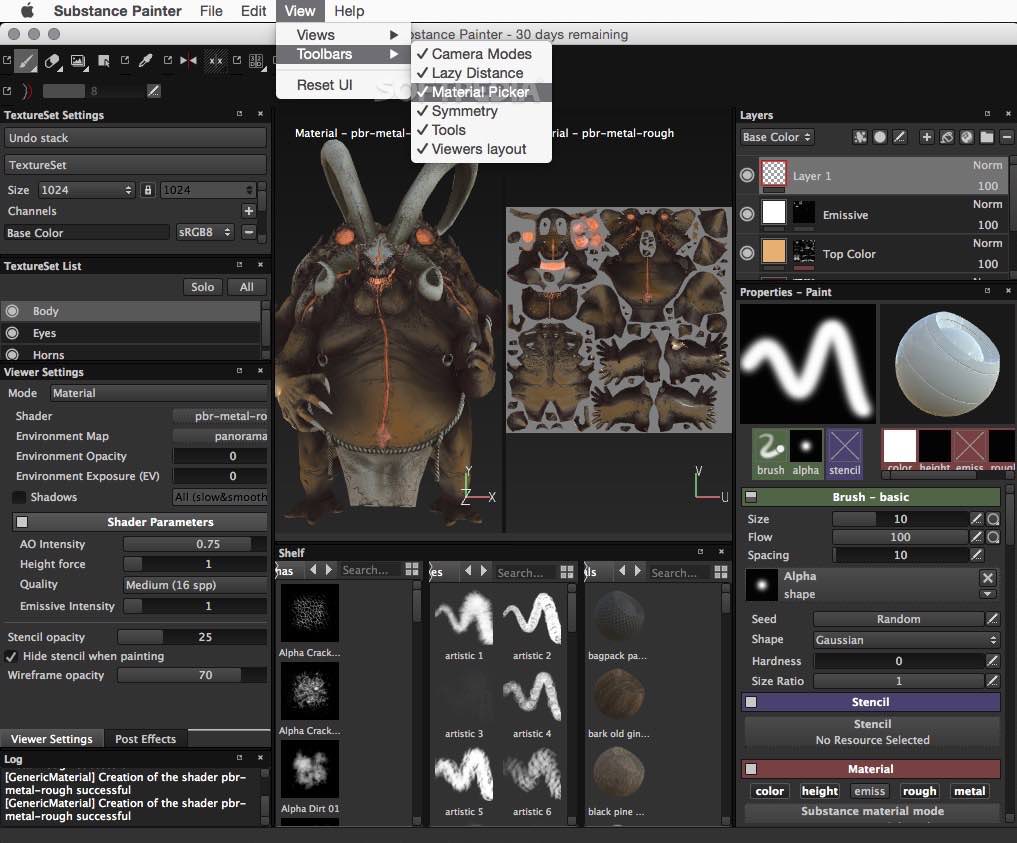Click the brush-stroke icon in Layers toolbar
The height and width of the screenshot is (843, 1017).
pyautogui.click(x=900, y=137)
